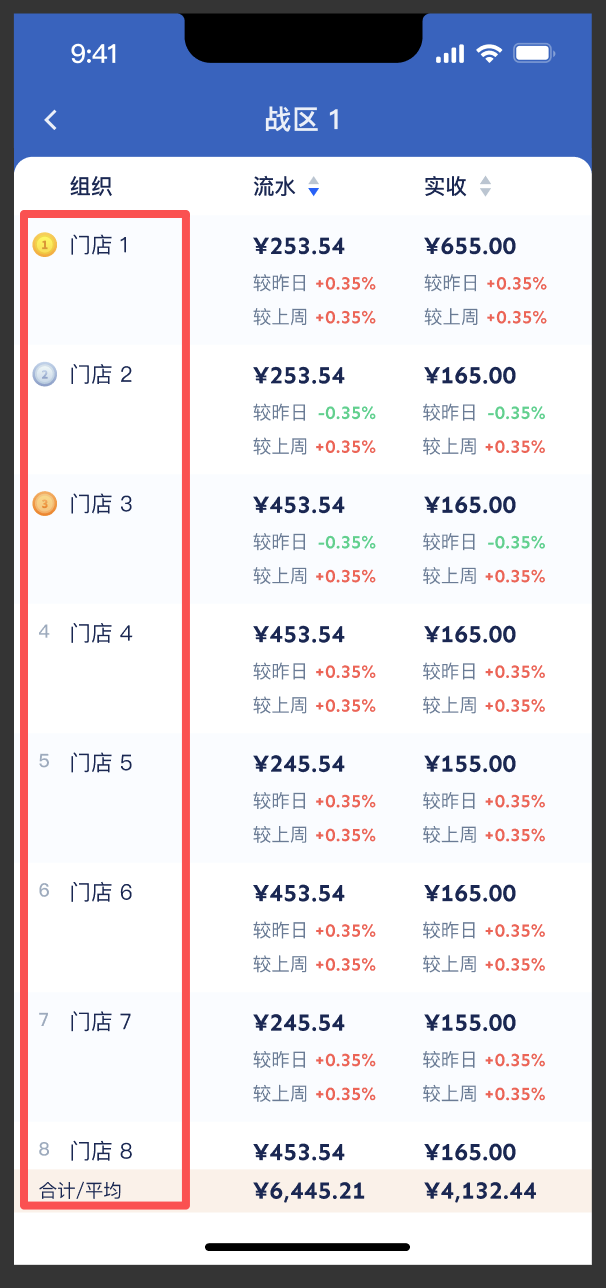
Task: Sort by 流水 using sort arrows
Action: [x=313, y=187]
